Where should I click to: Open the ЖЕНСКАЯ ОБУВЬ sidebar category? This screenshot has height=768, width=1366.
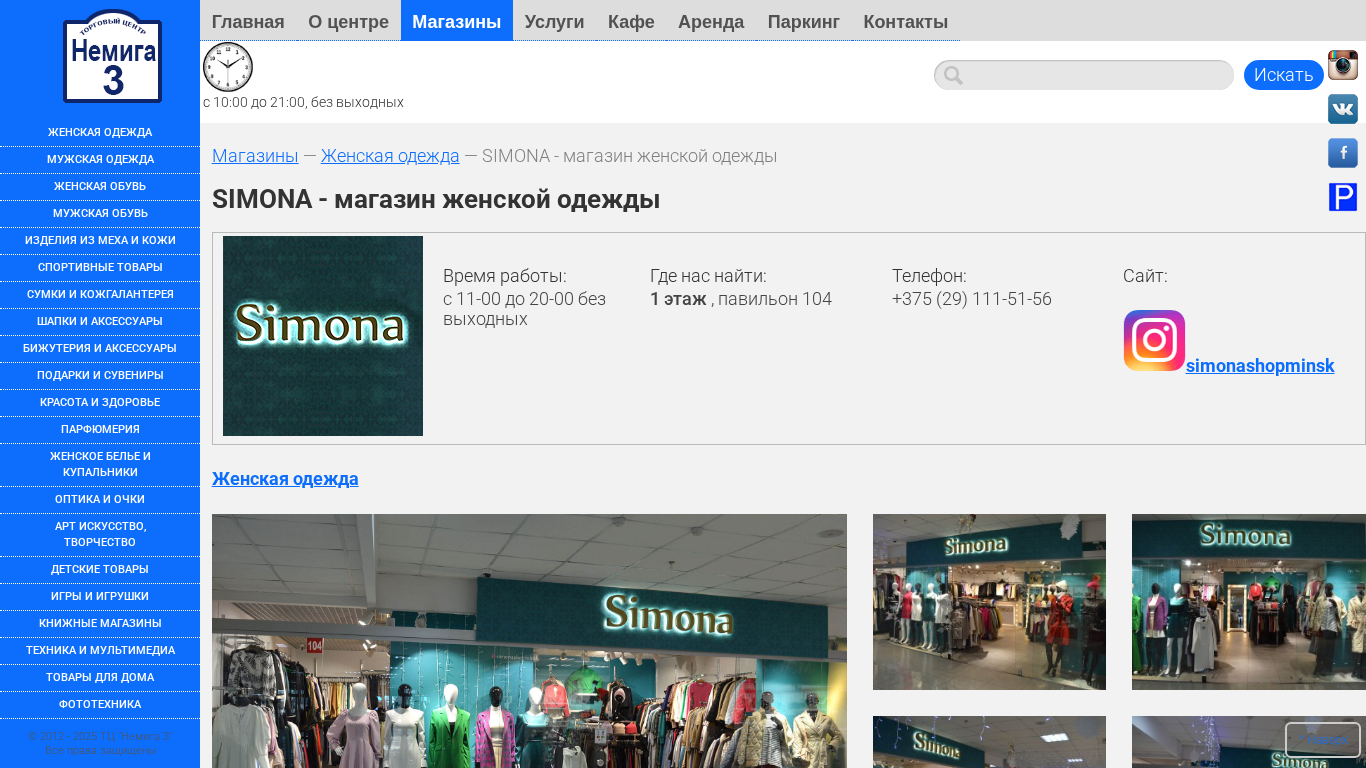click(x=100, y=187)
